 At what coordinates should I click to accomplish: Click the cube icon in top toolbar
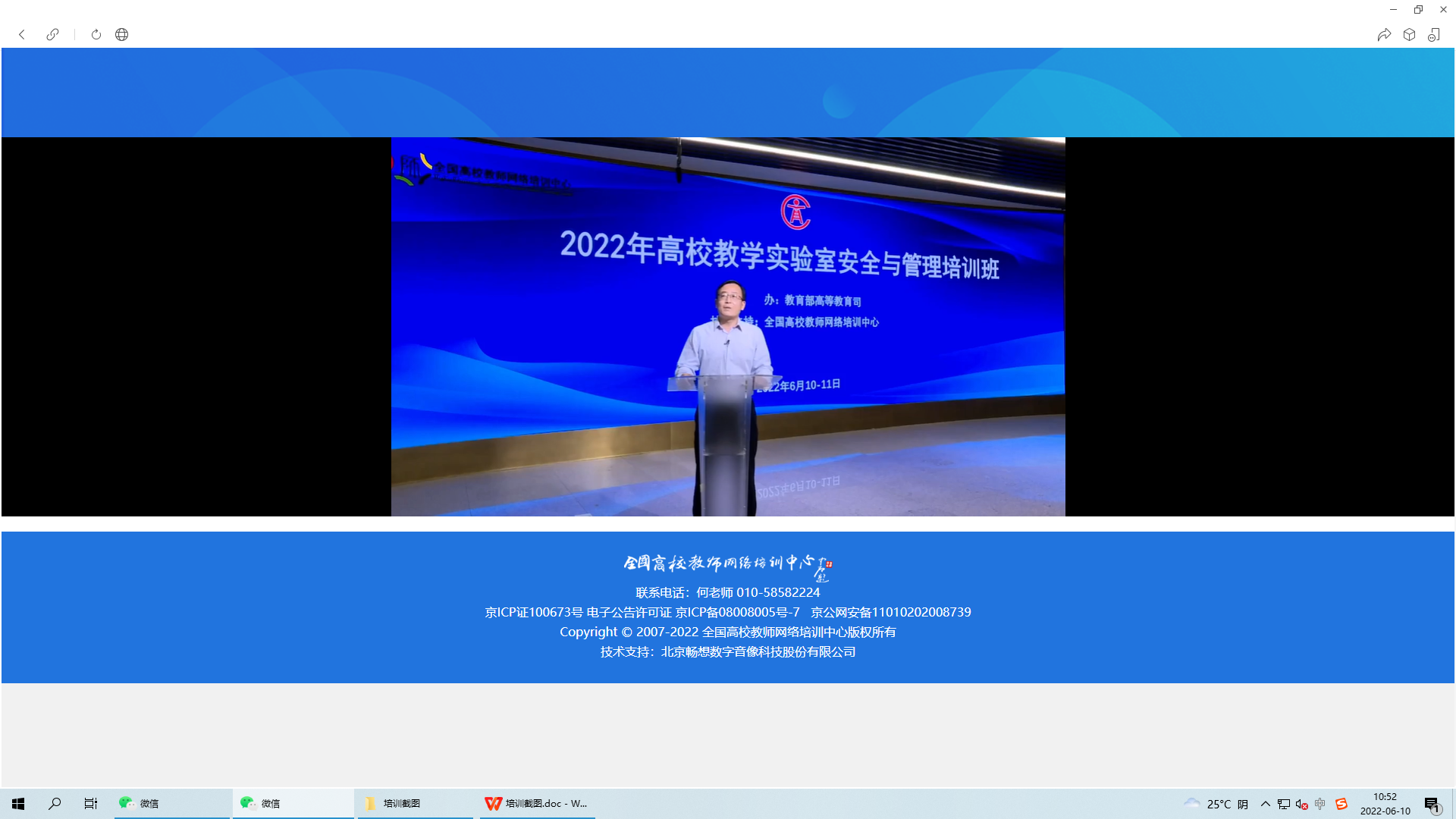(x=1409, y=35)
